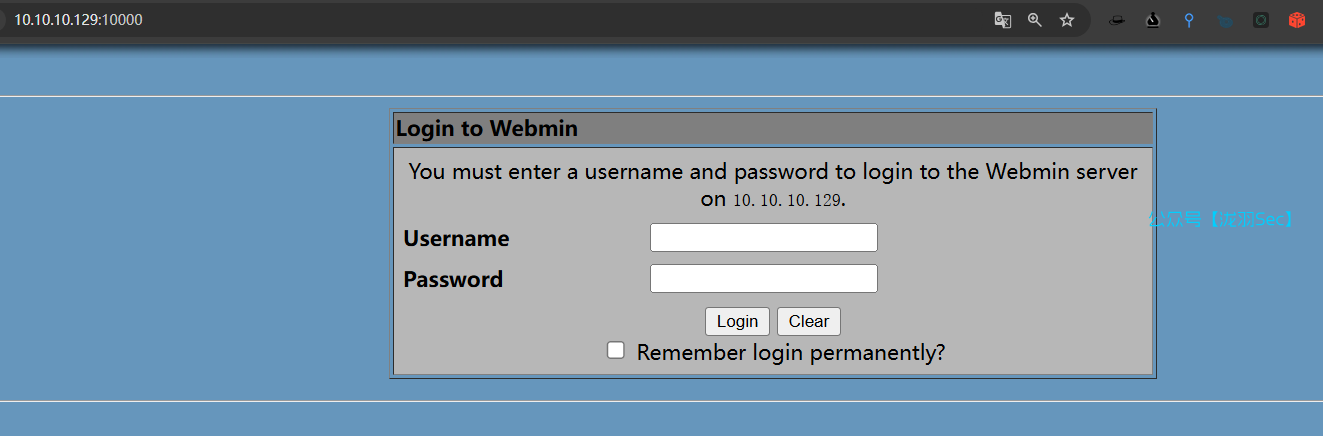The height and width of the screenshot is (436, 1323).
Task: Bookmark this page with the star icon
Action: pyautogui.click(x=1067, y=20)
